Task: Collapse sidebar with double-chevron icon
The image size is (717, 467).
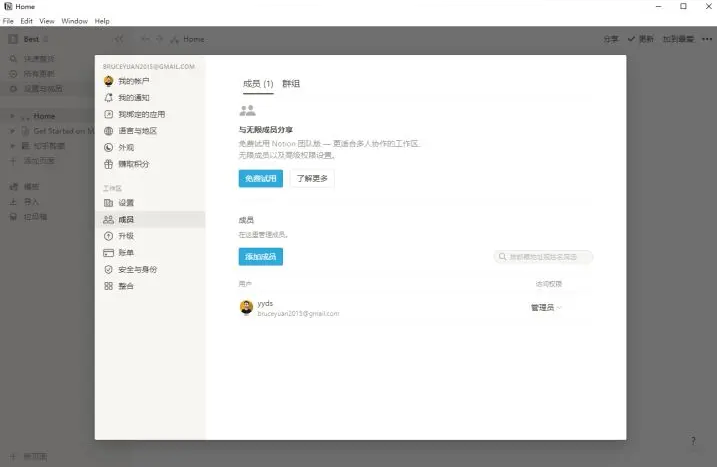Action: click(119, 39)
